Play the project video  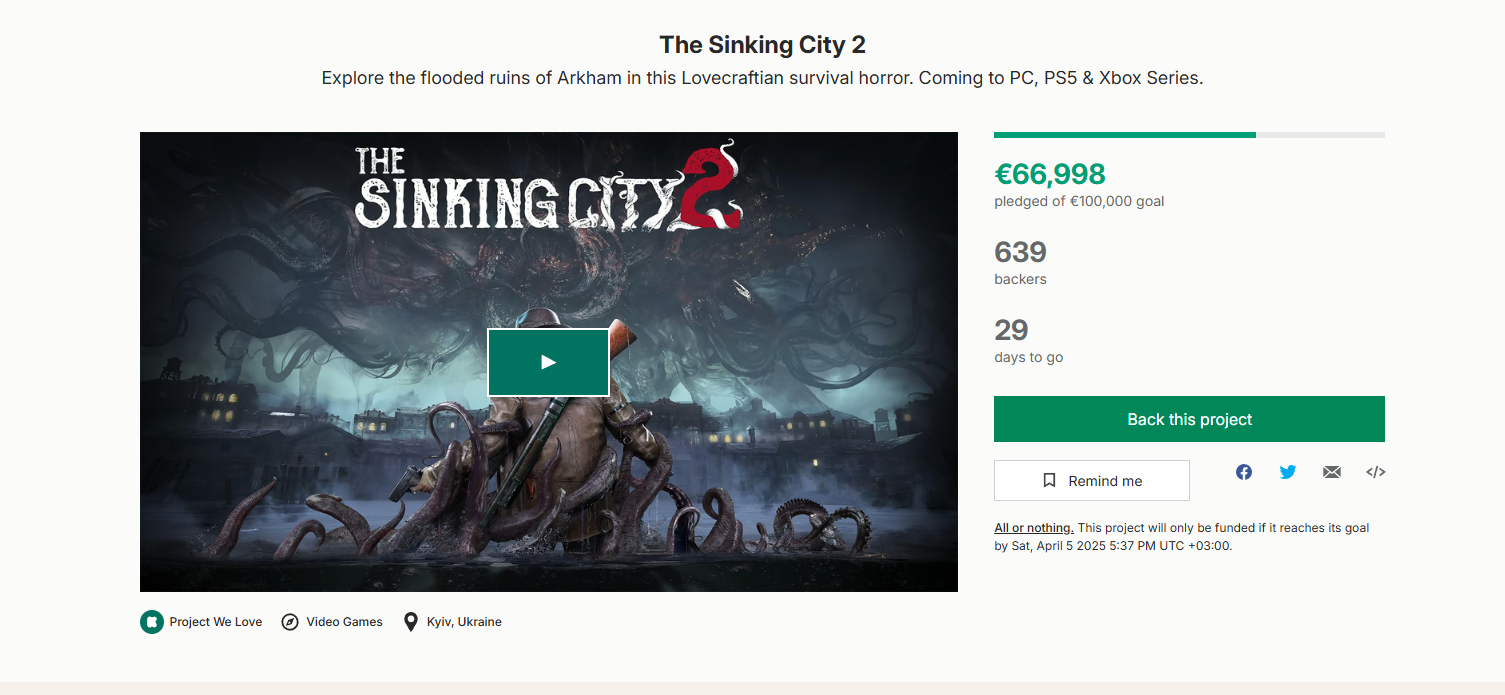[548, 362]
